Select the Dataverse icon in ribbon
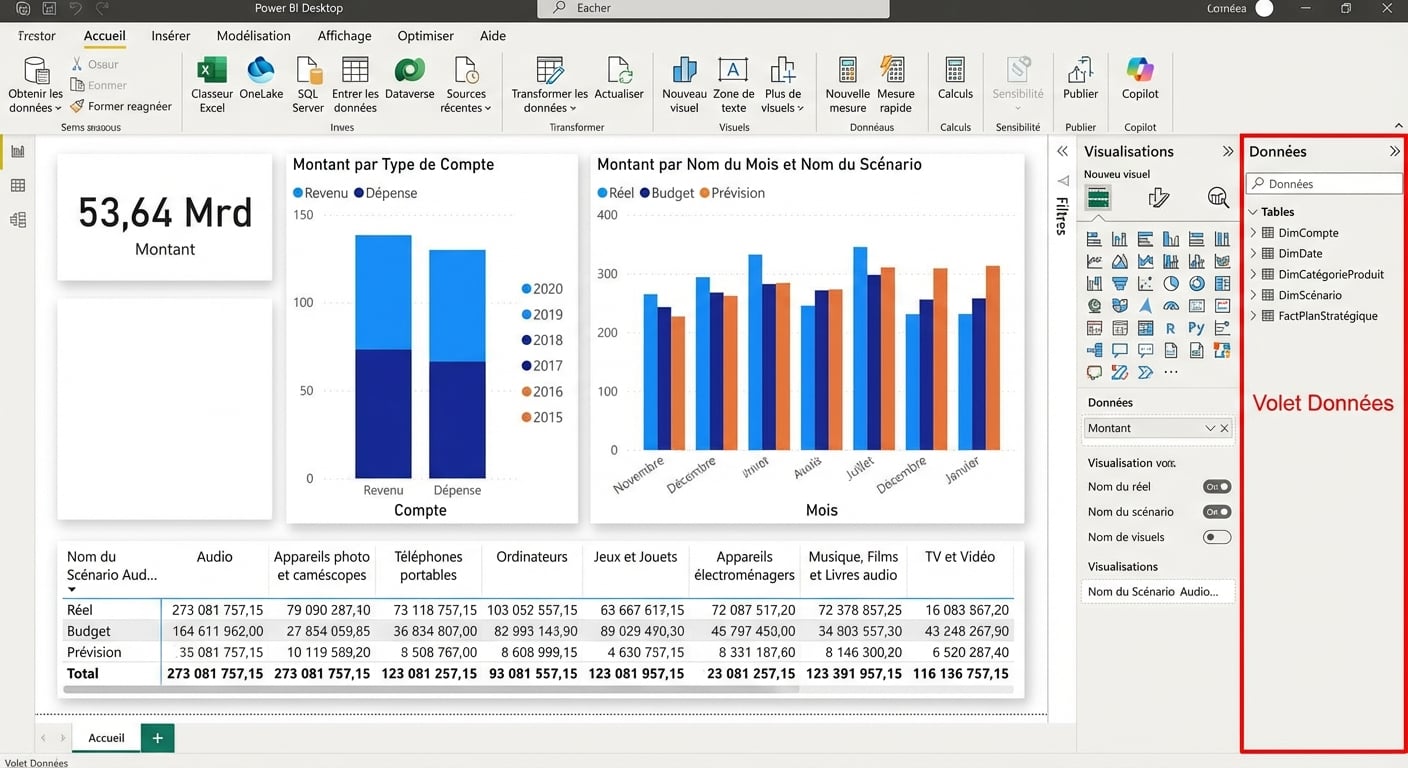The width and height of the screenshot is (1408, 768). (x=409, y=71)
